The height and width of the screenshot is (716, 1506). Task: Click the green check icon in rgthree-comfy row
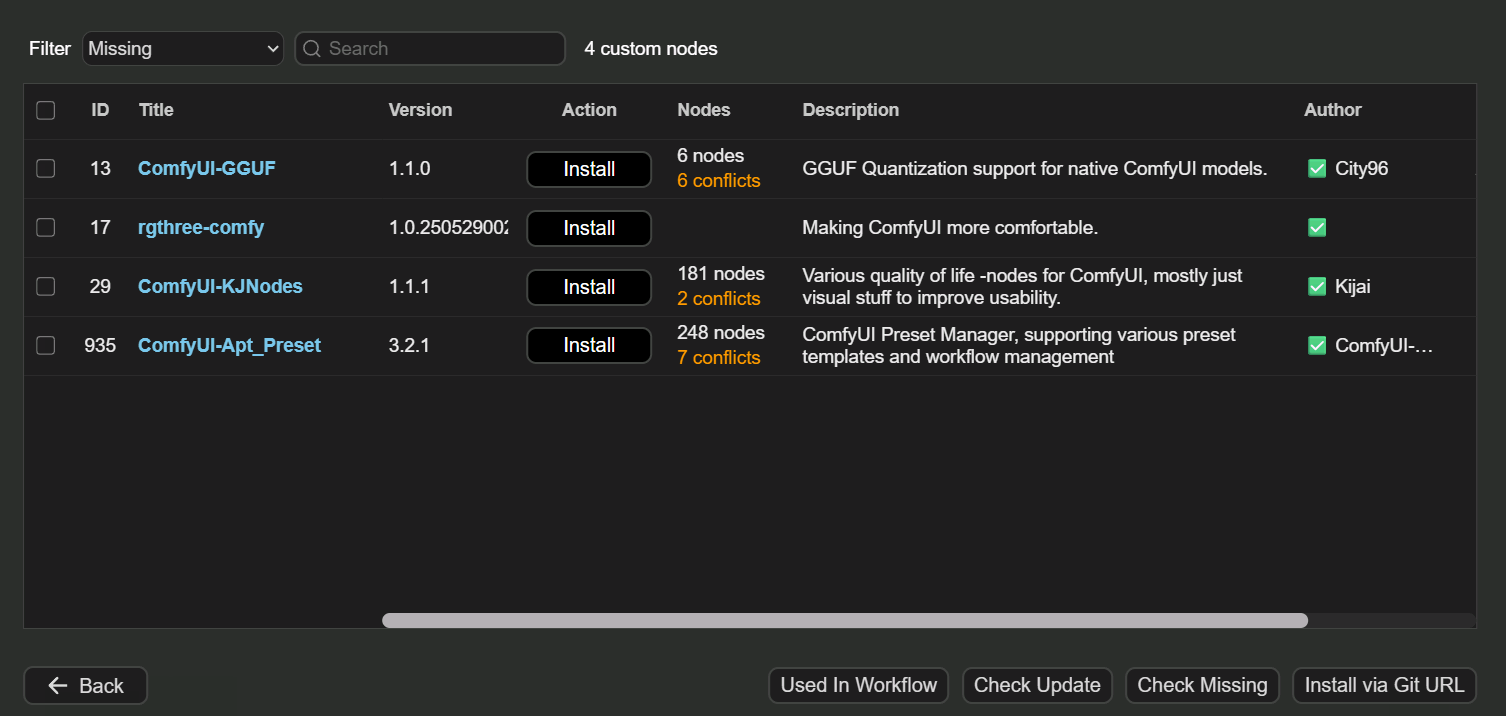click(x=1317, y=228)
